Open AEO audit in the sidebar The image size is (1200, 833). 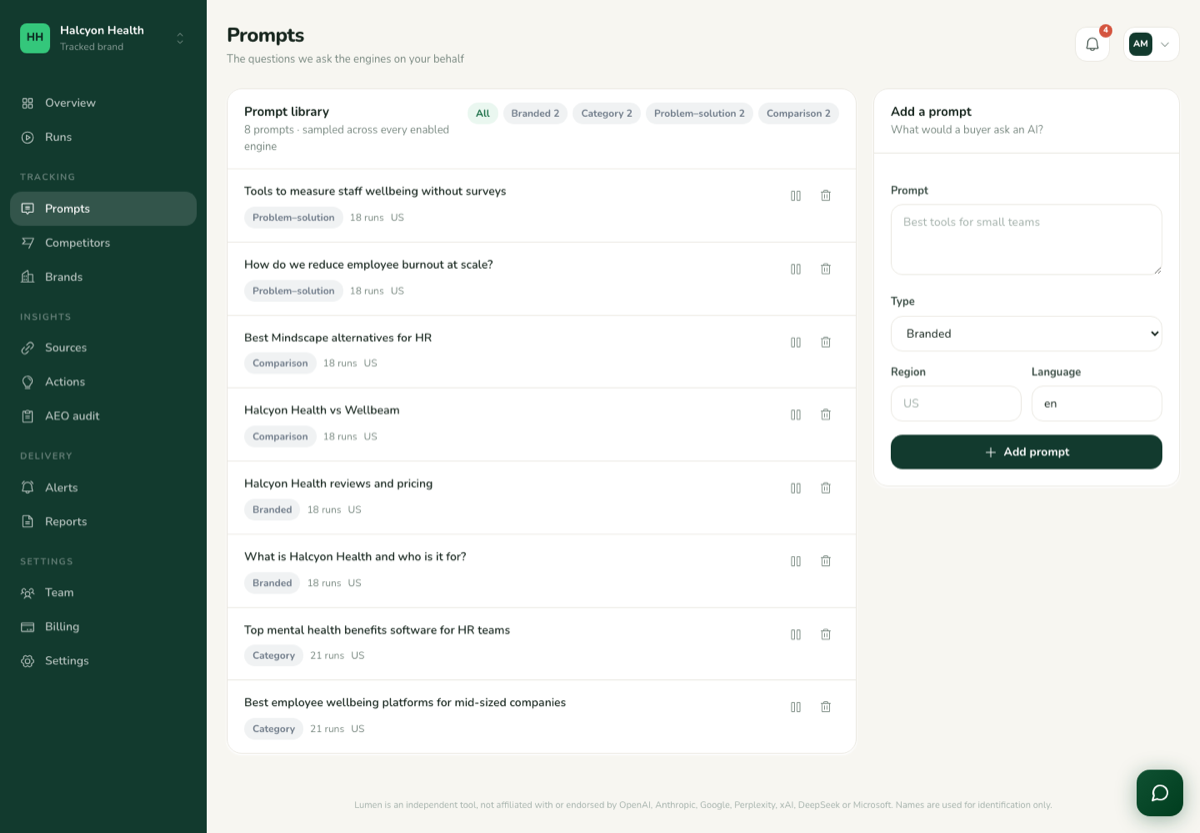103,416
